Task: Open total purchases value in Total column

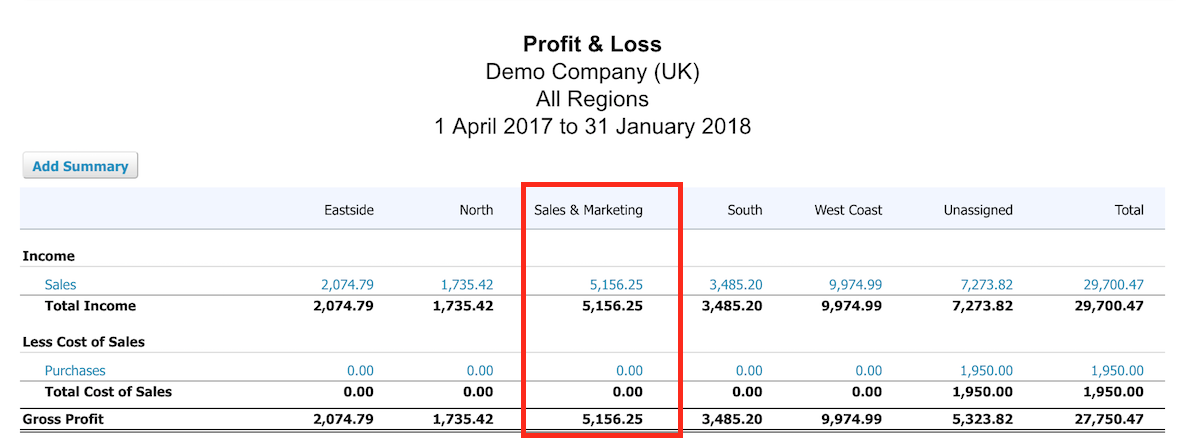Action: pyautogui.click(x=1117, y=371)
